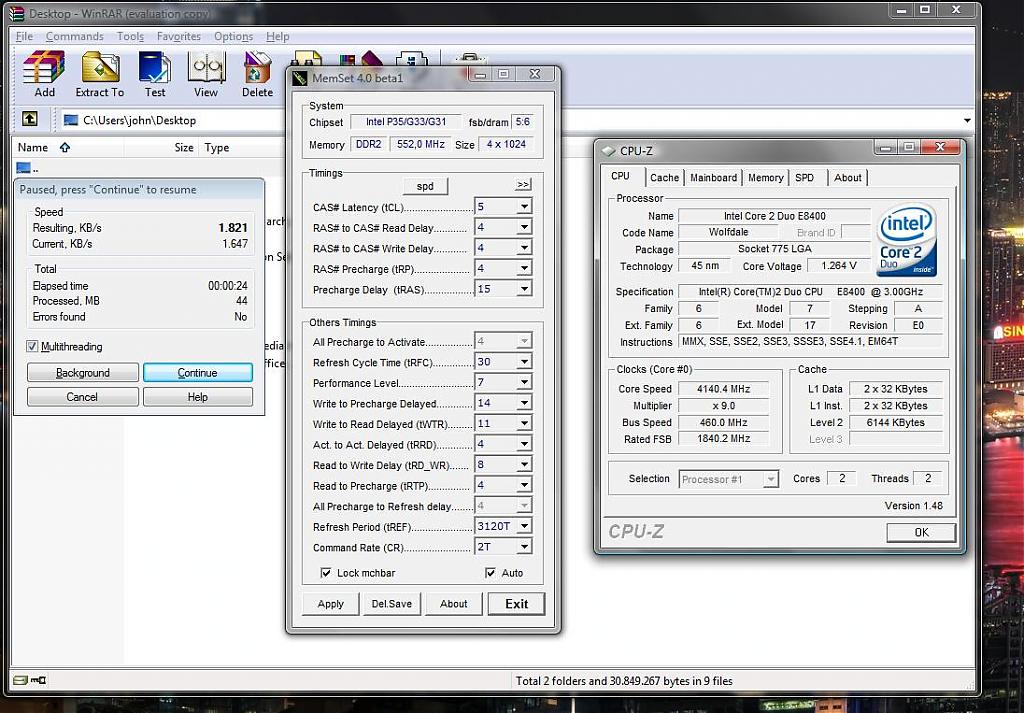Switch to the Cache tab in CPU-Z
This screenshot has height=713, width=1024.
pyautogui.click(x=664, y=178)
